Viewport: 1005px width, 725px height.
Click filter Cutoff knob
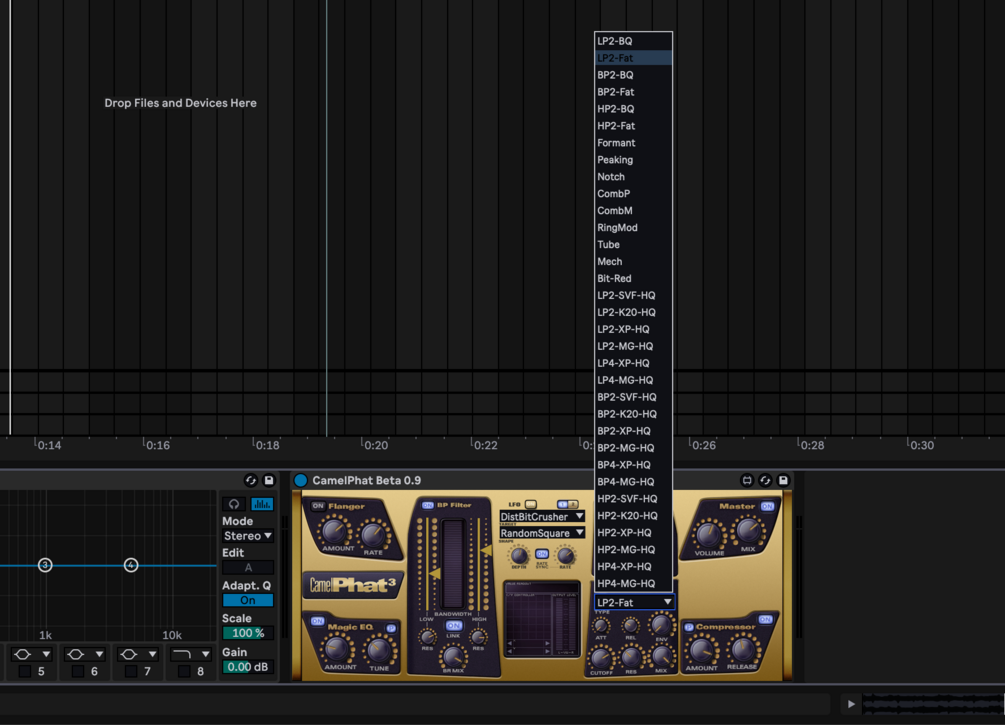(600, 658)
